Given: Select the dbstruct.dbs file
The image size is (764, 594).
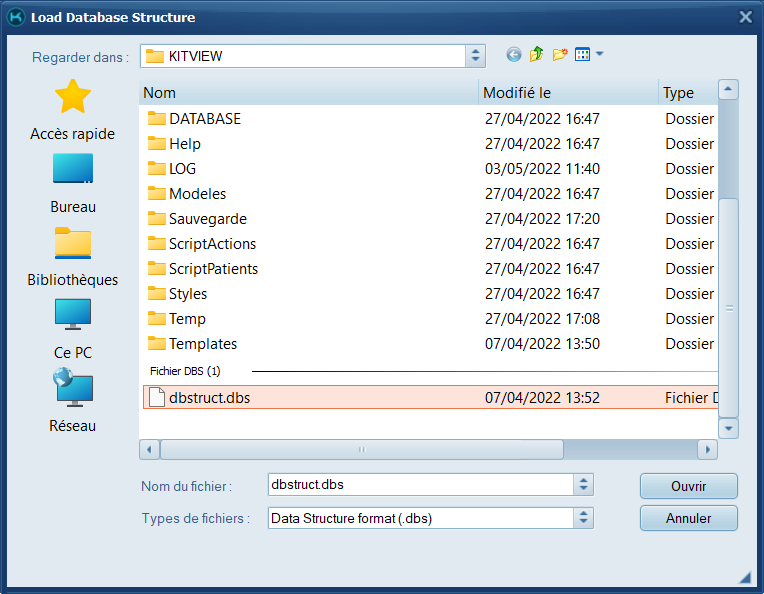Looking at the screenshot, I should click(210, 398).
